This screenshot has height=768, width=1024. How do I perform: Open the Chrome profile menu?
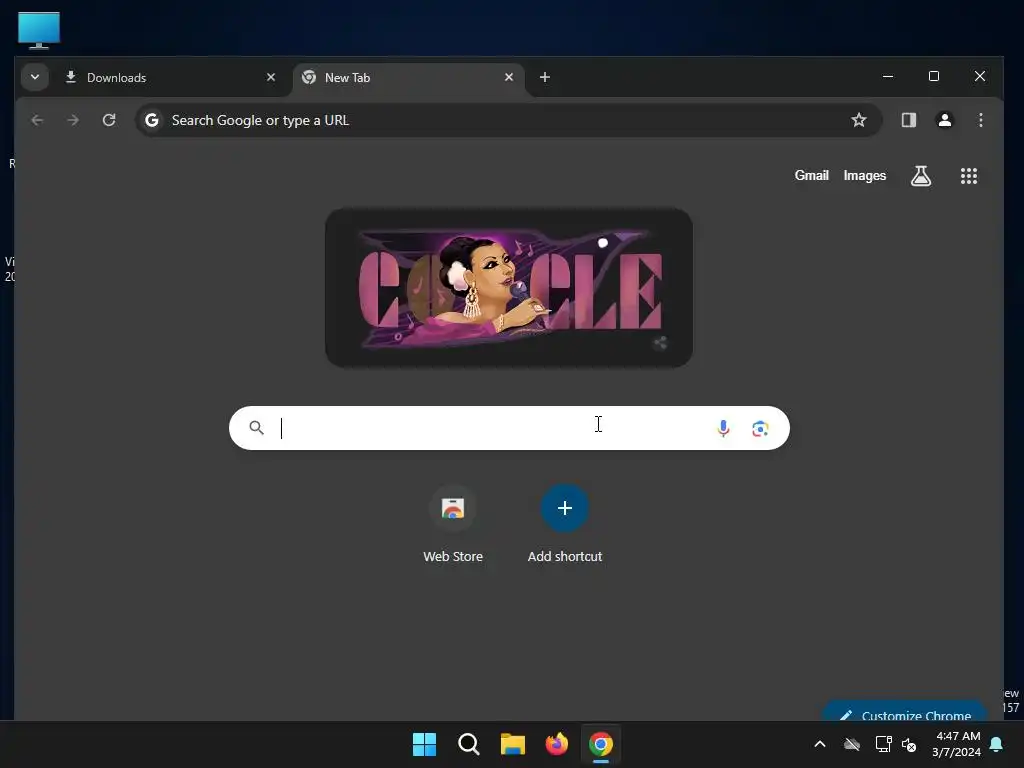tap(944, 120)
